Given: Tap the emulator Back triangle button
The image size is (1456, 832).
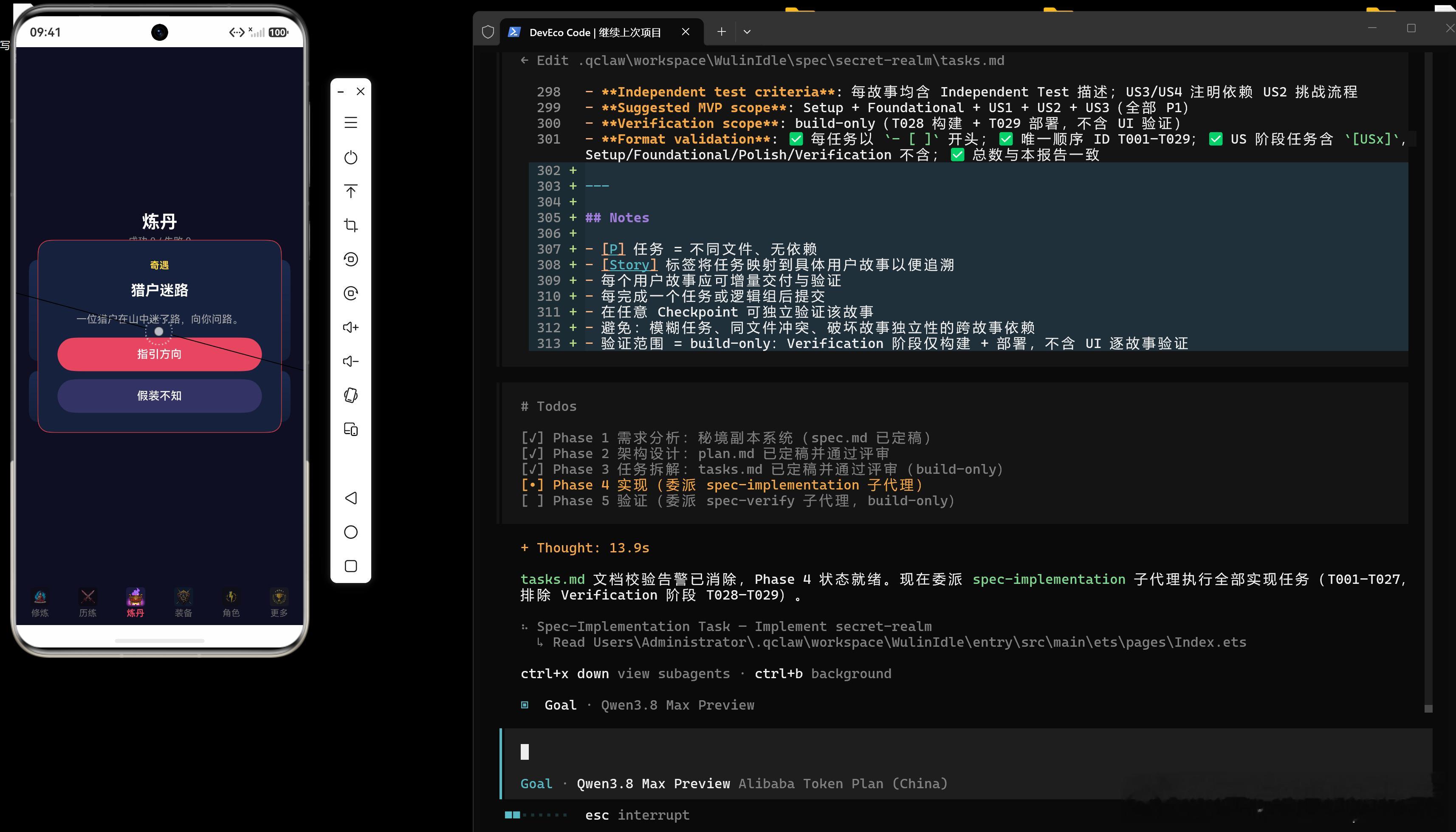Looking at the screenshot, I should click(x=351, y=498).
